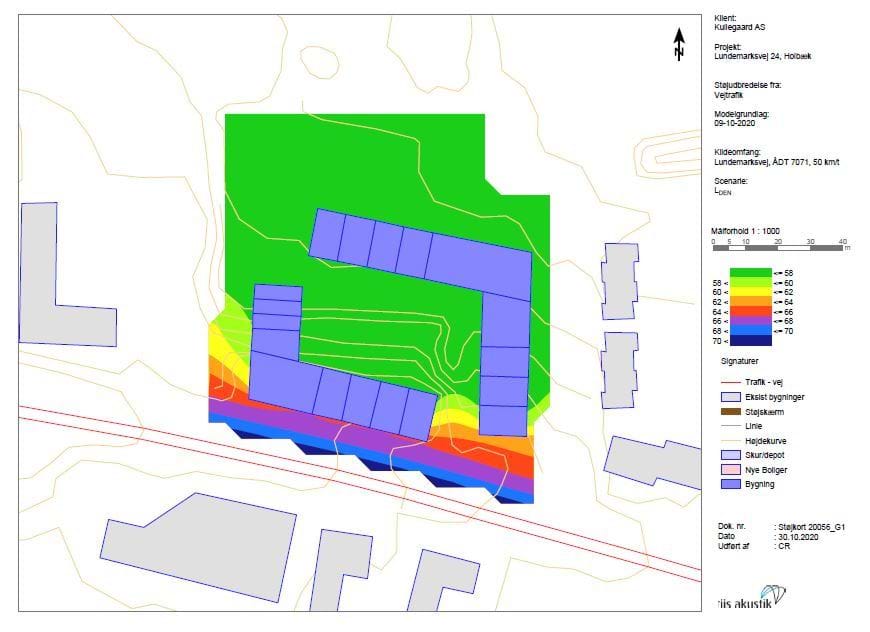Click the Signaturer legend heading
The image size is (870, 632).
(741, 359)
